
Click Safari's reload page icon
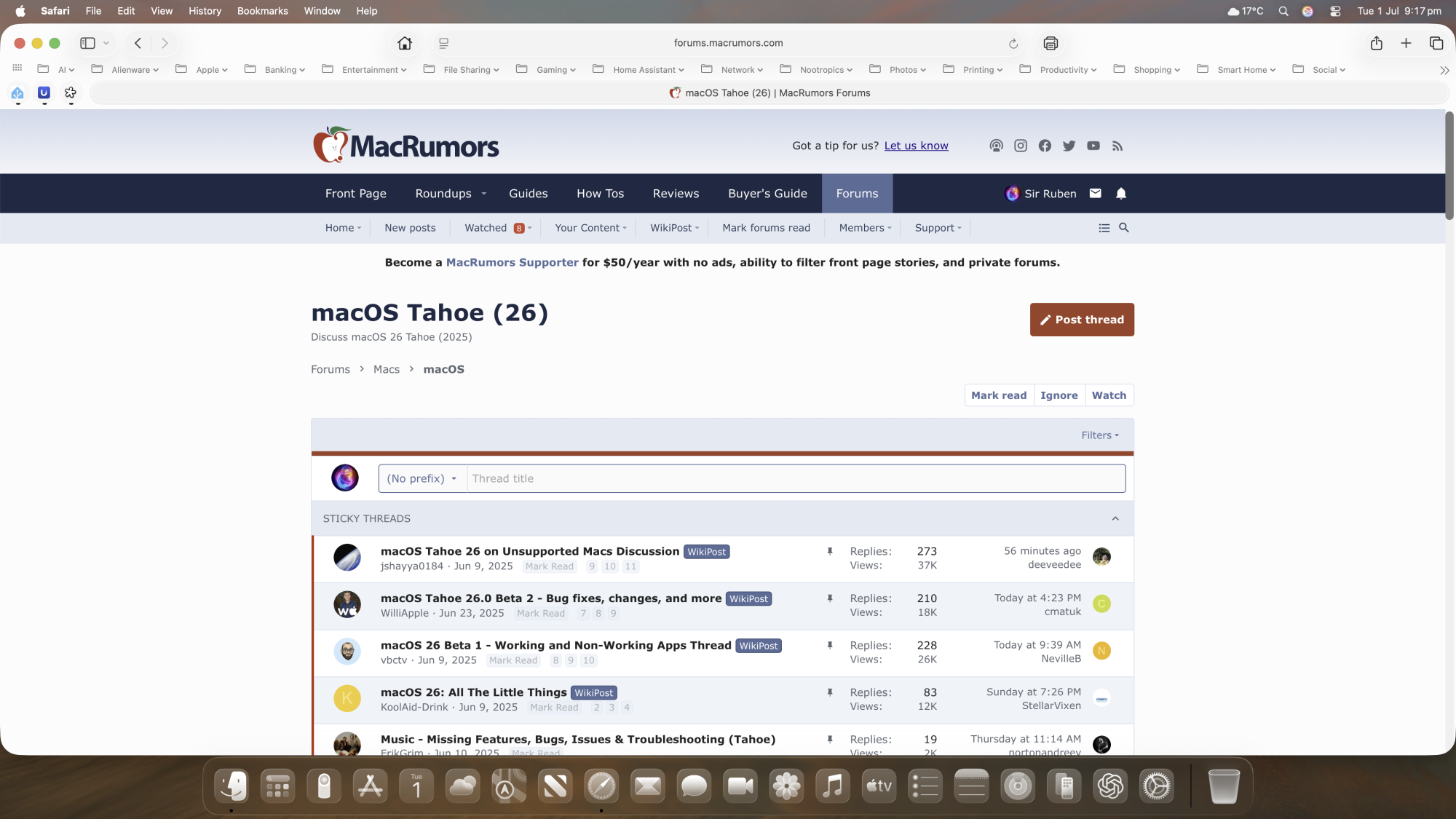[x=1013, y=43]
